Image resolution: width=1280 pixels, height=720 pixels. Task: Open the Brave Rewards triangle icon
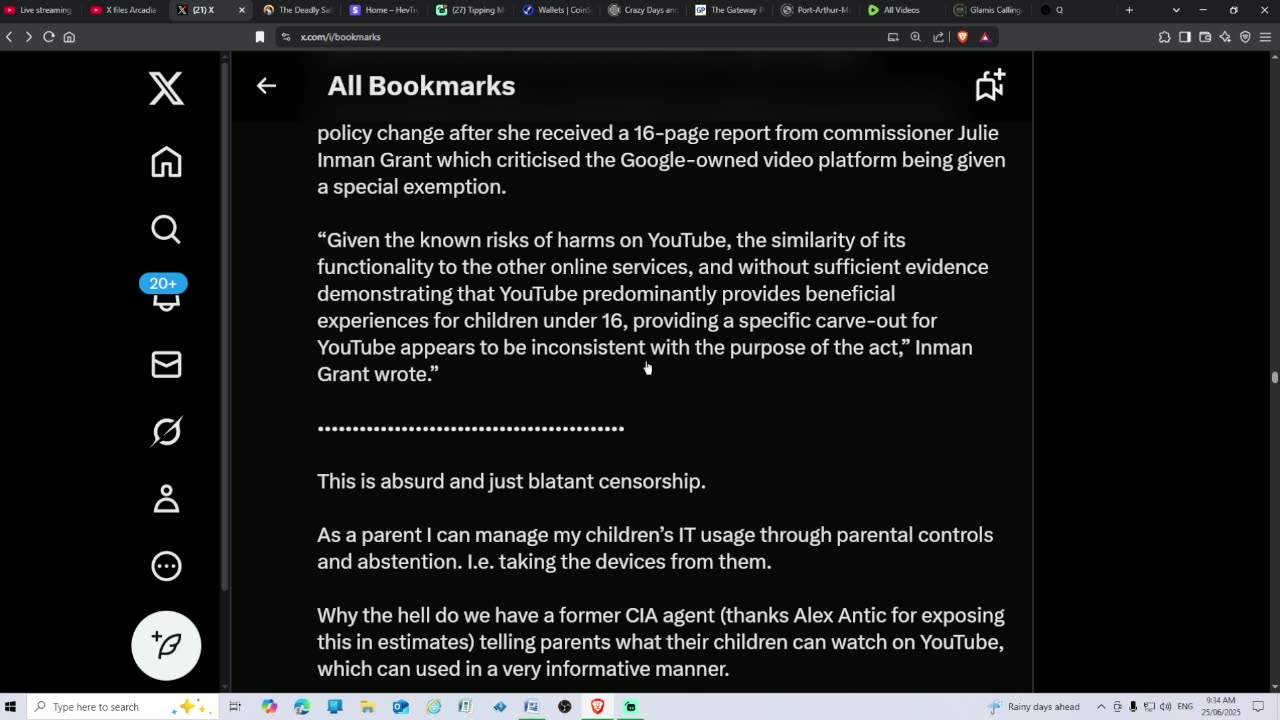point(985,37)
